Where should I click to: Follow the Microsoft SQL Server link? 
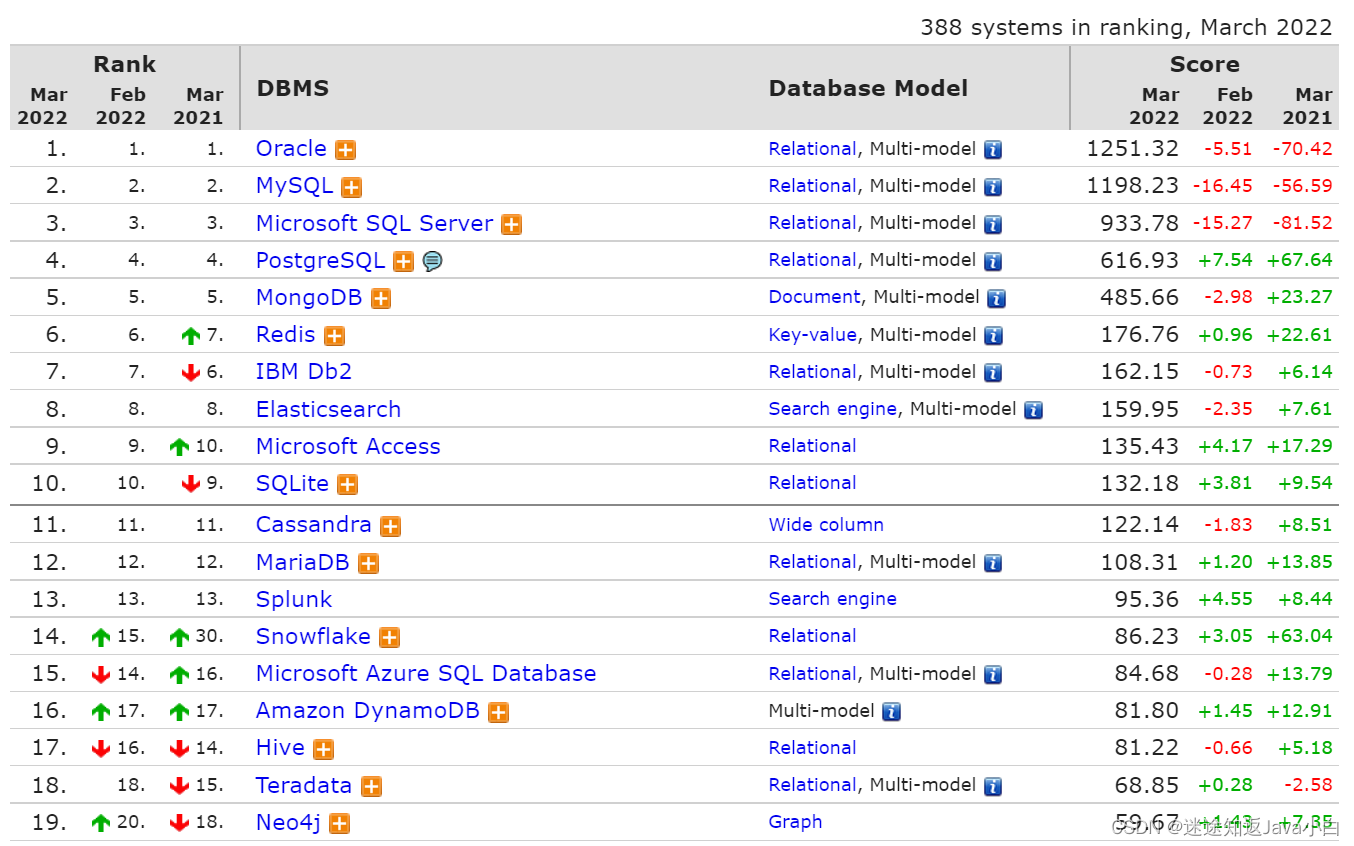(x=375, y=223)
